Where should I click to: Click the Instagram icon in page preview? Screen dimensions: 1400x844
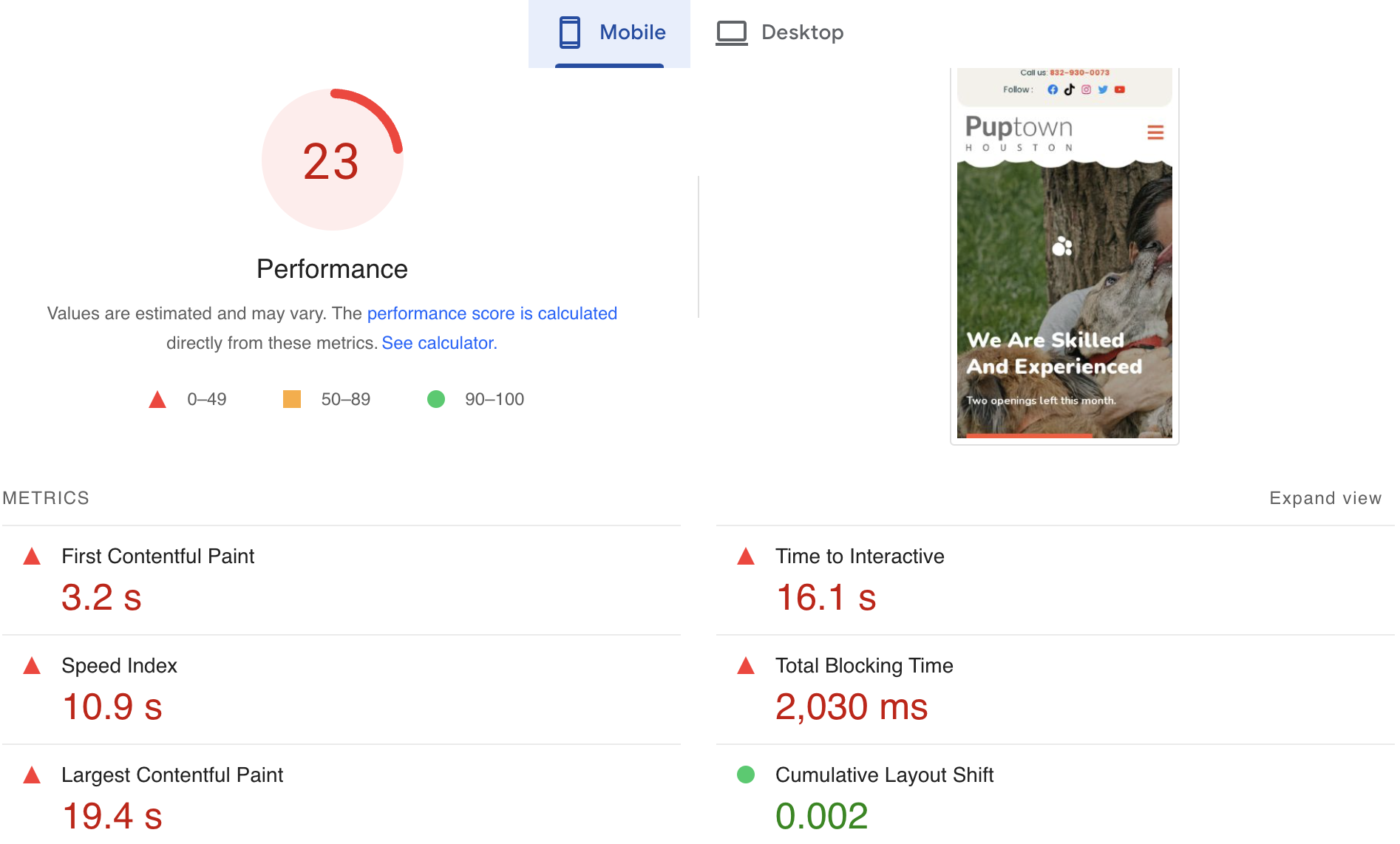click(x=1086, y=89)
